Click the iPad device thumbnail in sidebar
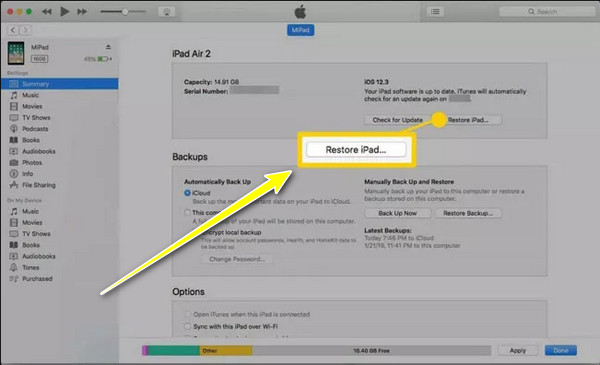The image size is (600, 365). 16,53
